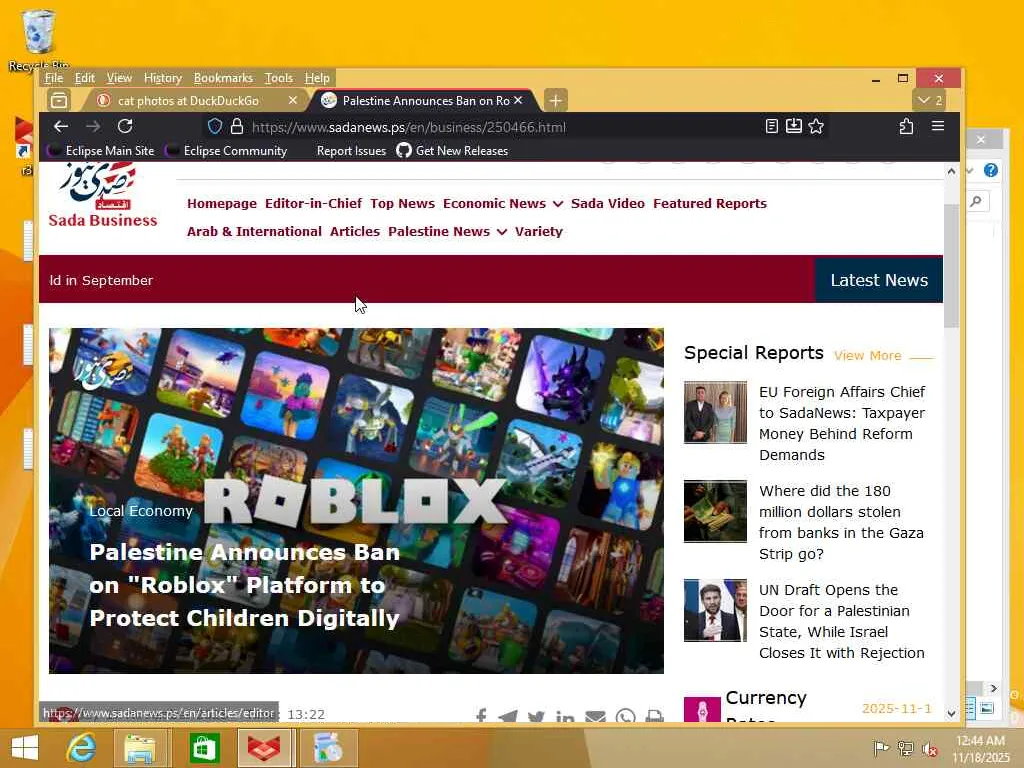The height and width of the screenshot is (768, 1024).
Task: Open the sidebar panel button left of tabs
Action: (59, 100)
